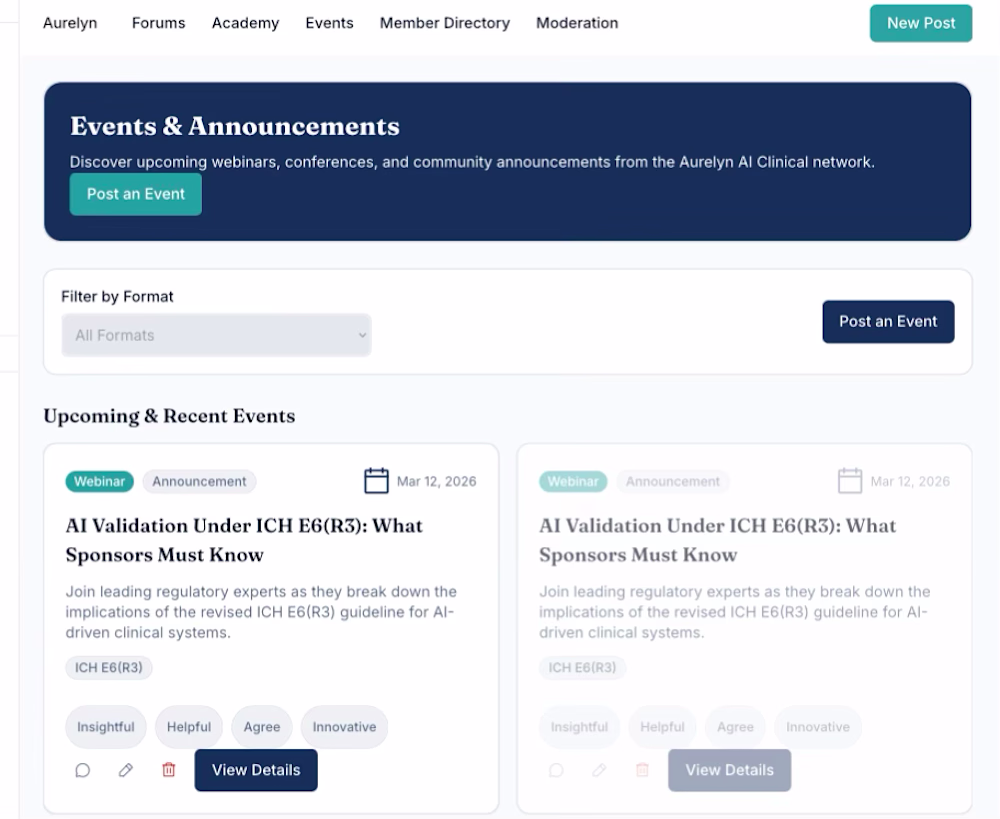Click the Mar 12, 2026 date on the faded second card
The image size is (1000, 819).
tap(910, 481)
